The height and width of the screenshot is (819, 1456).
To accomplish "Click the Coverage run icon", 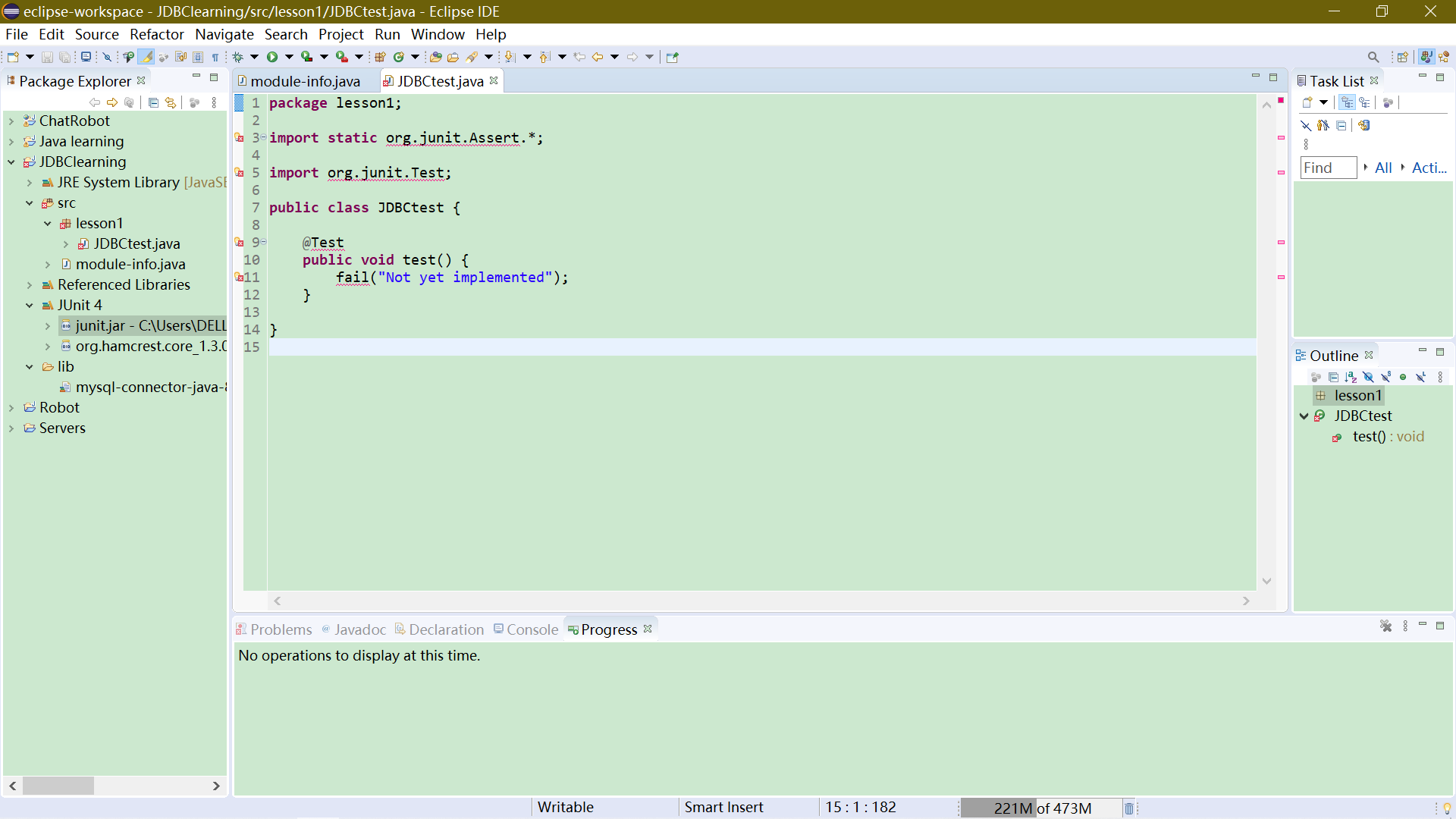I will pos(306,57).
